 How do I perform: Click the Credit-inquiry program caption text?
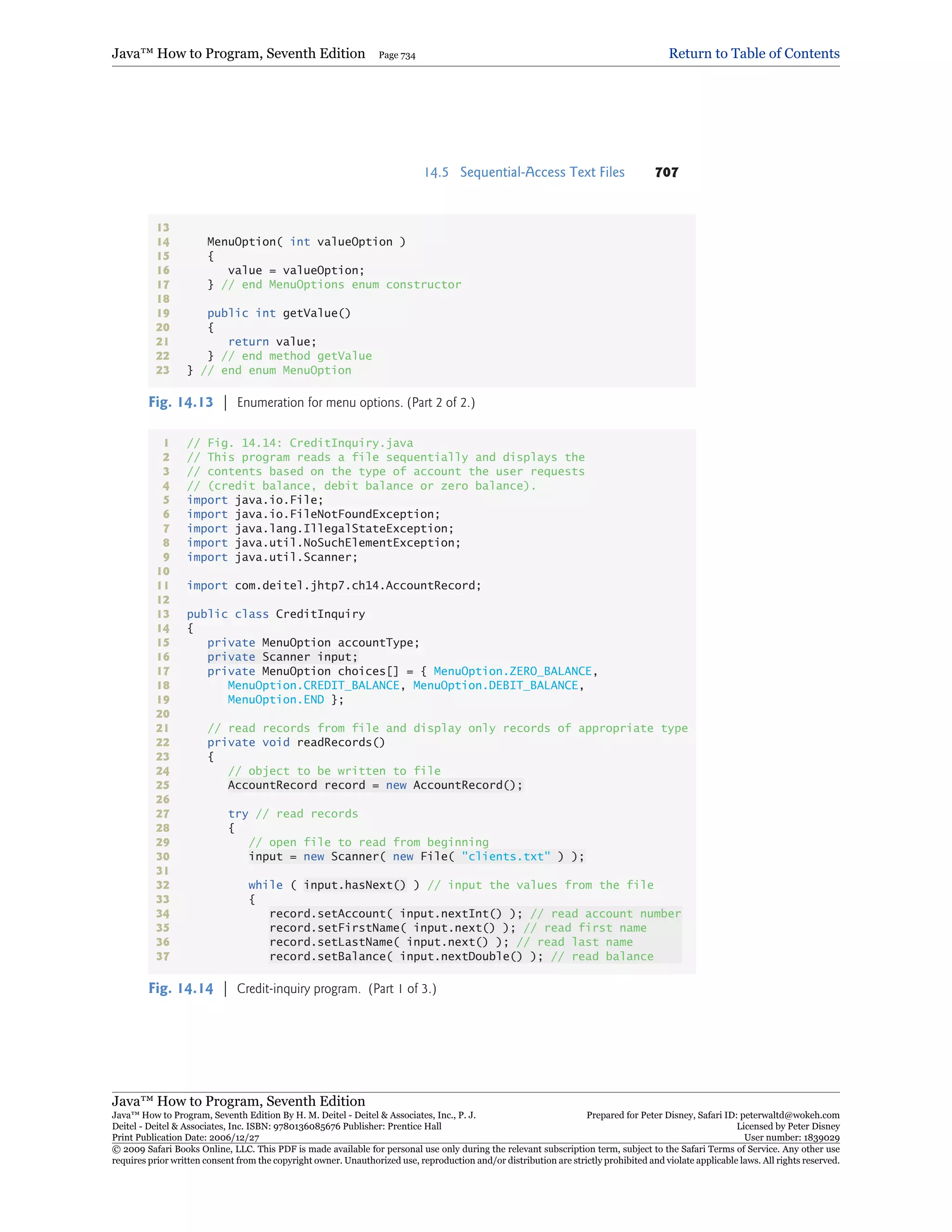click(336, 988)
